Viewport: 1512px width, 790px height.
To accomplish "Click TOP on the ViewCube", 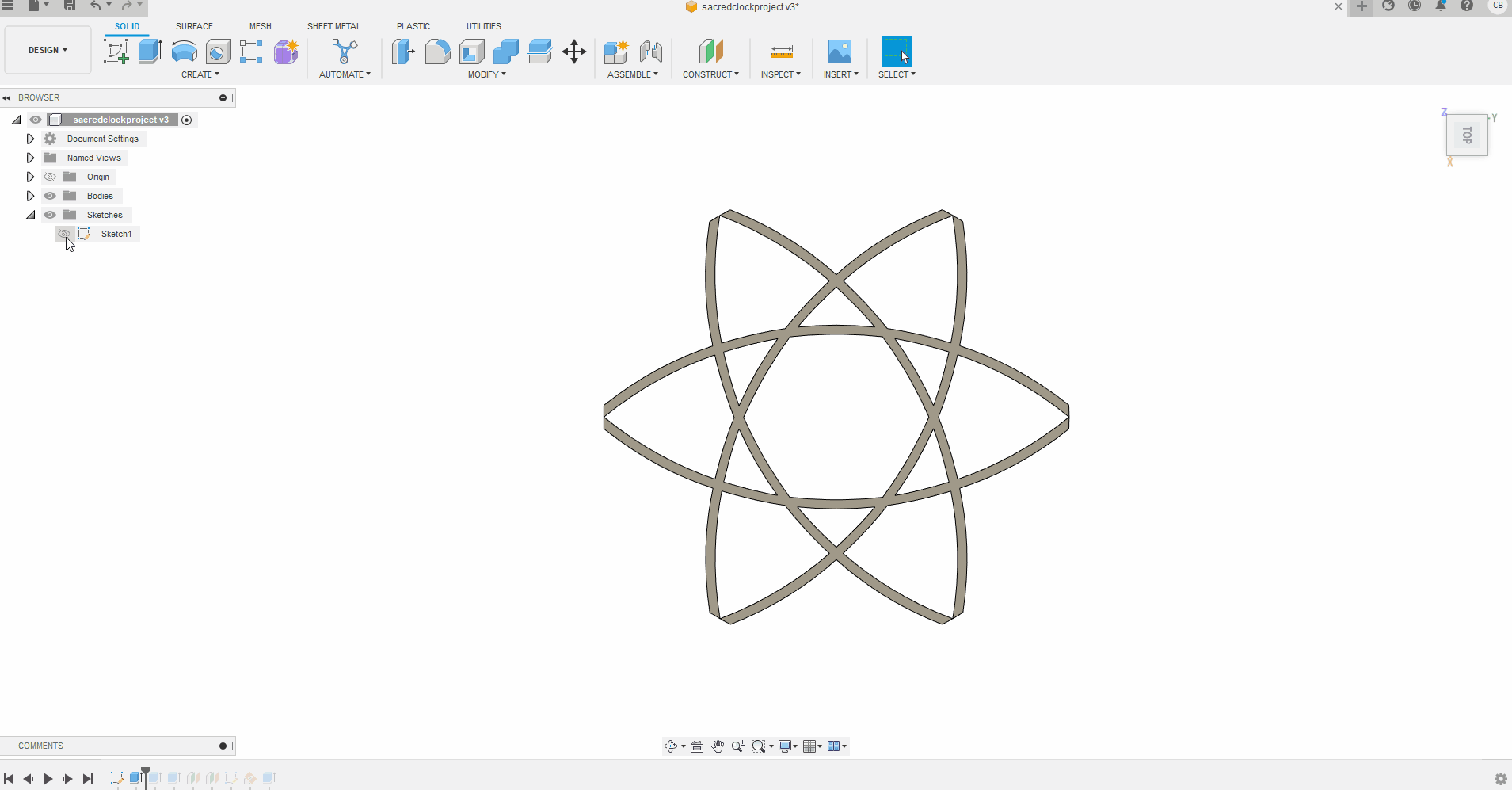I will click(x=1467, y=135).
